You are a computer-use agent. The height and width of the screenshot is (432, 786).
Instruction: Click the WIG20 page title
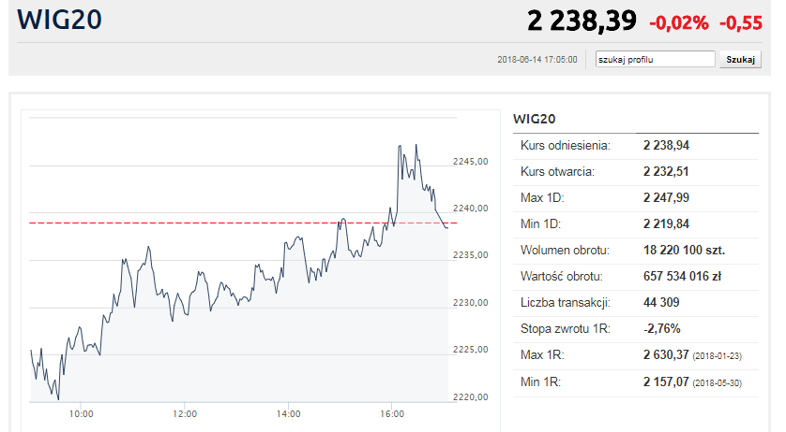click(x=60, y=20)
